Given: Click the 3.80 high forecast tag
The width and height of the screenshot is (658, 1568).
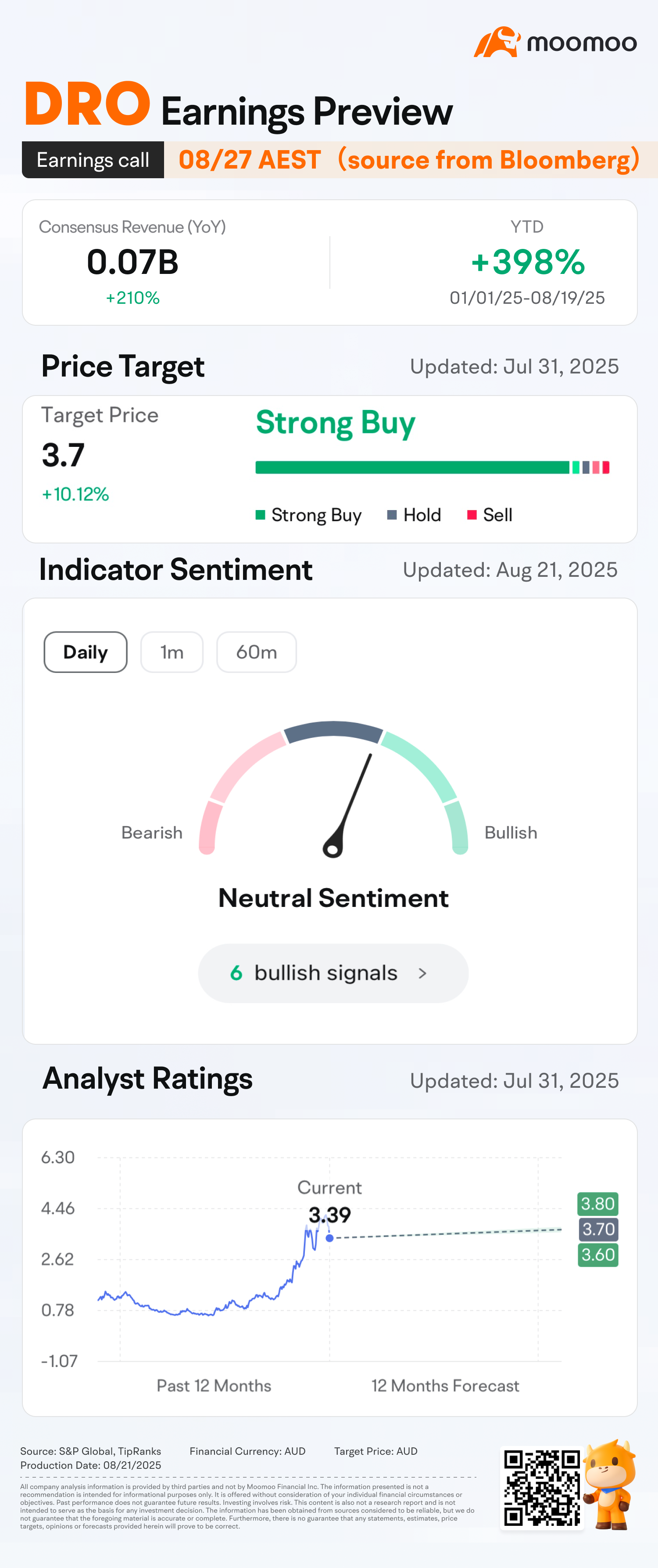Looking at the screenshot, I should pos(597,1203).
